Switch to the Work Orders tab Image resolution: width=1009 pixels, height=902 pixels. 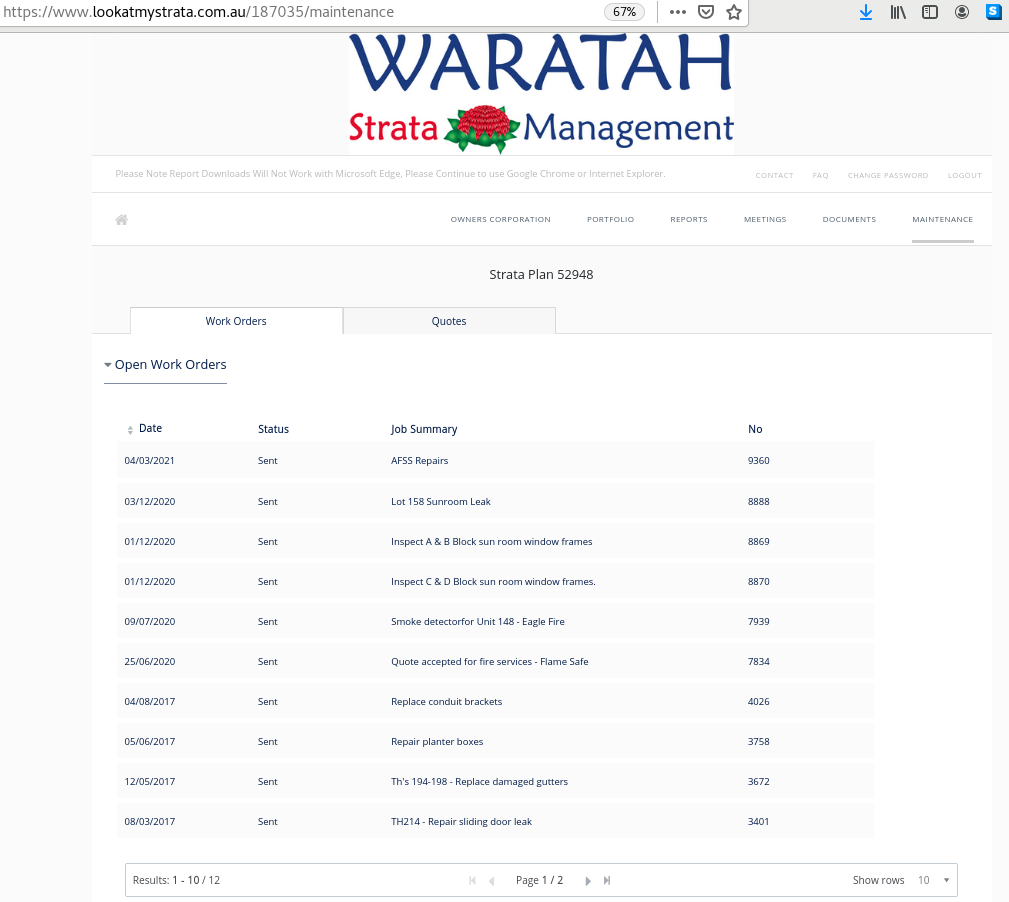236,321
